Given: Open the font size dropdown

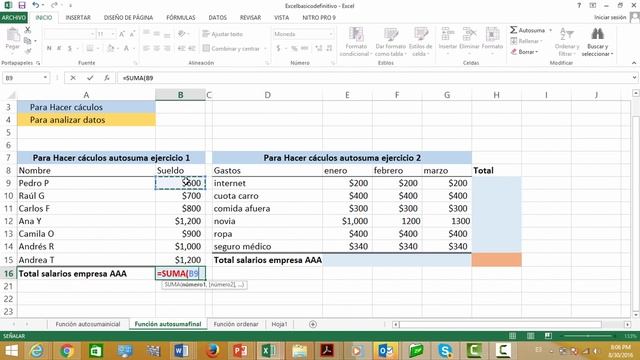Looking at the screenshot, I should click(113, 34).
